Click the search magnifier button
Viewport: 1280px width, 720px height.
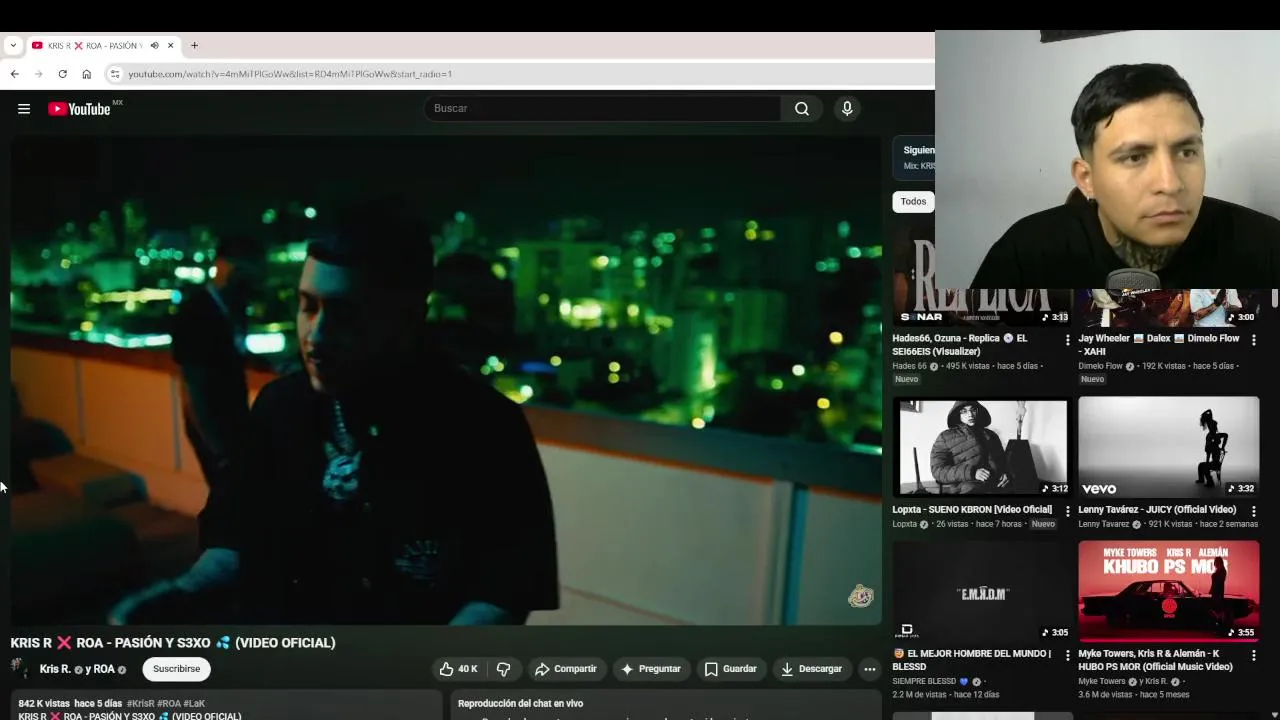[x=802, y=109]
